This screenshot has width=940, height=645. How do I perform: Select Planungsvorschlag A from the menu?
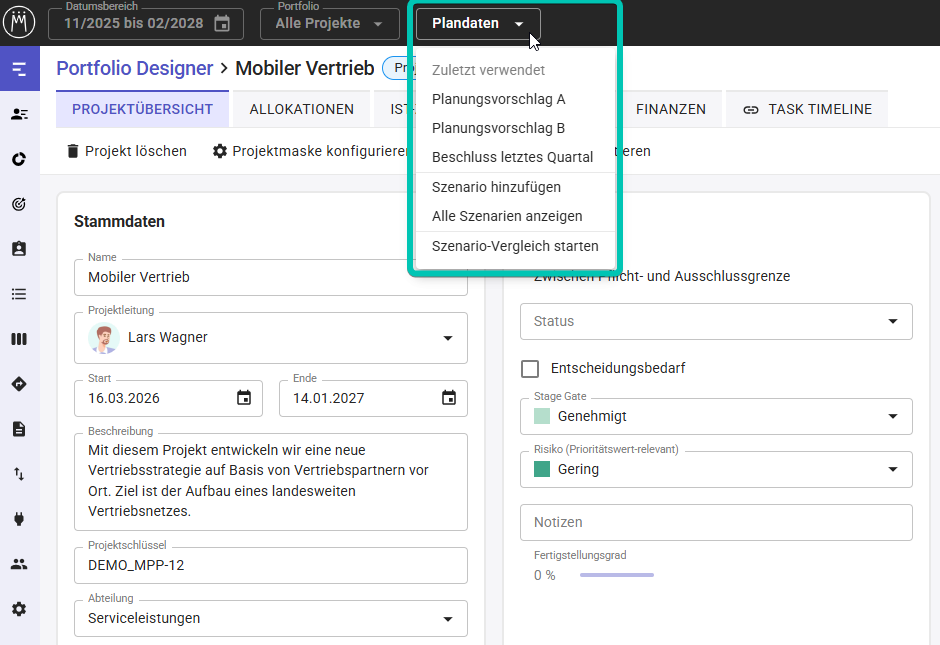pyautogui.click(x=498, y=99)
